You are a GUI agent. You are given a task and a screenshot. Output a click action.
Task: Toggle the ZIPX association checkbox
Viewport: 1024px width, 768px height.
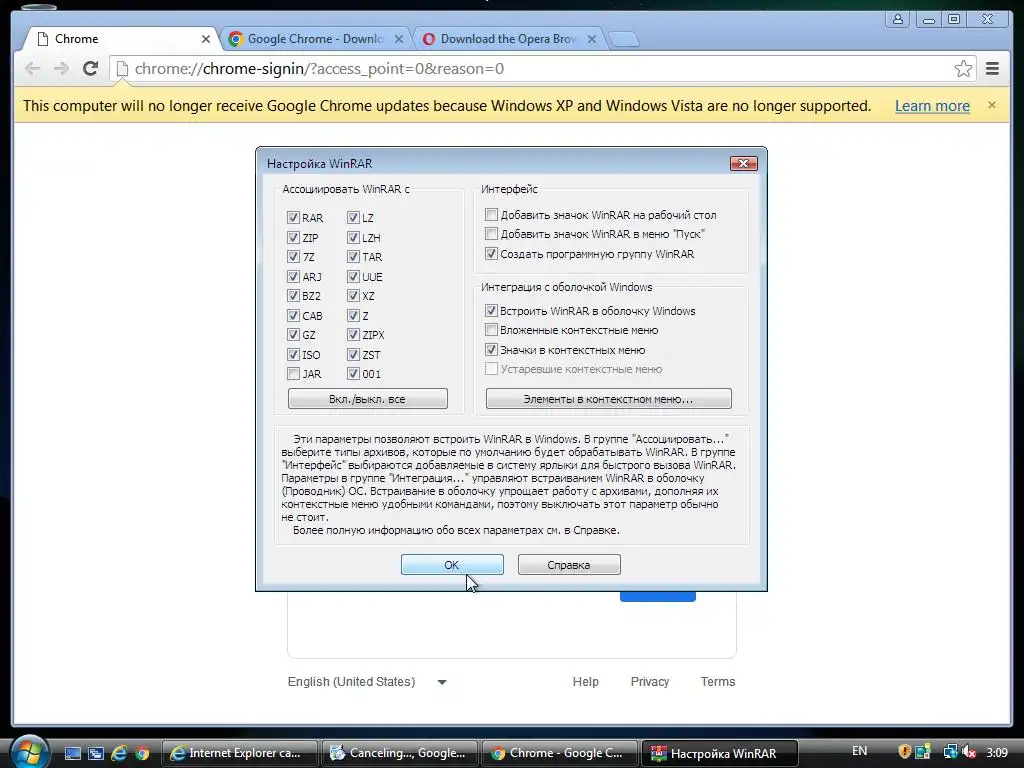(x=353, y=335)
